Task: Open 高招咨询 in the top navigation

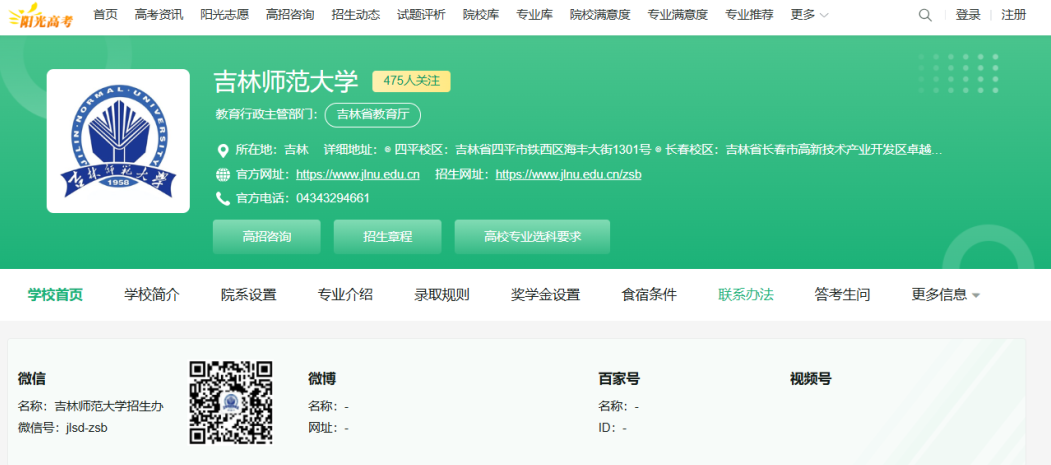Action: pos(290,15)
